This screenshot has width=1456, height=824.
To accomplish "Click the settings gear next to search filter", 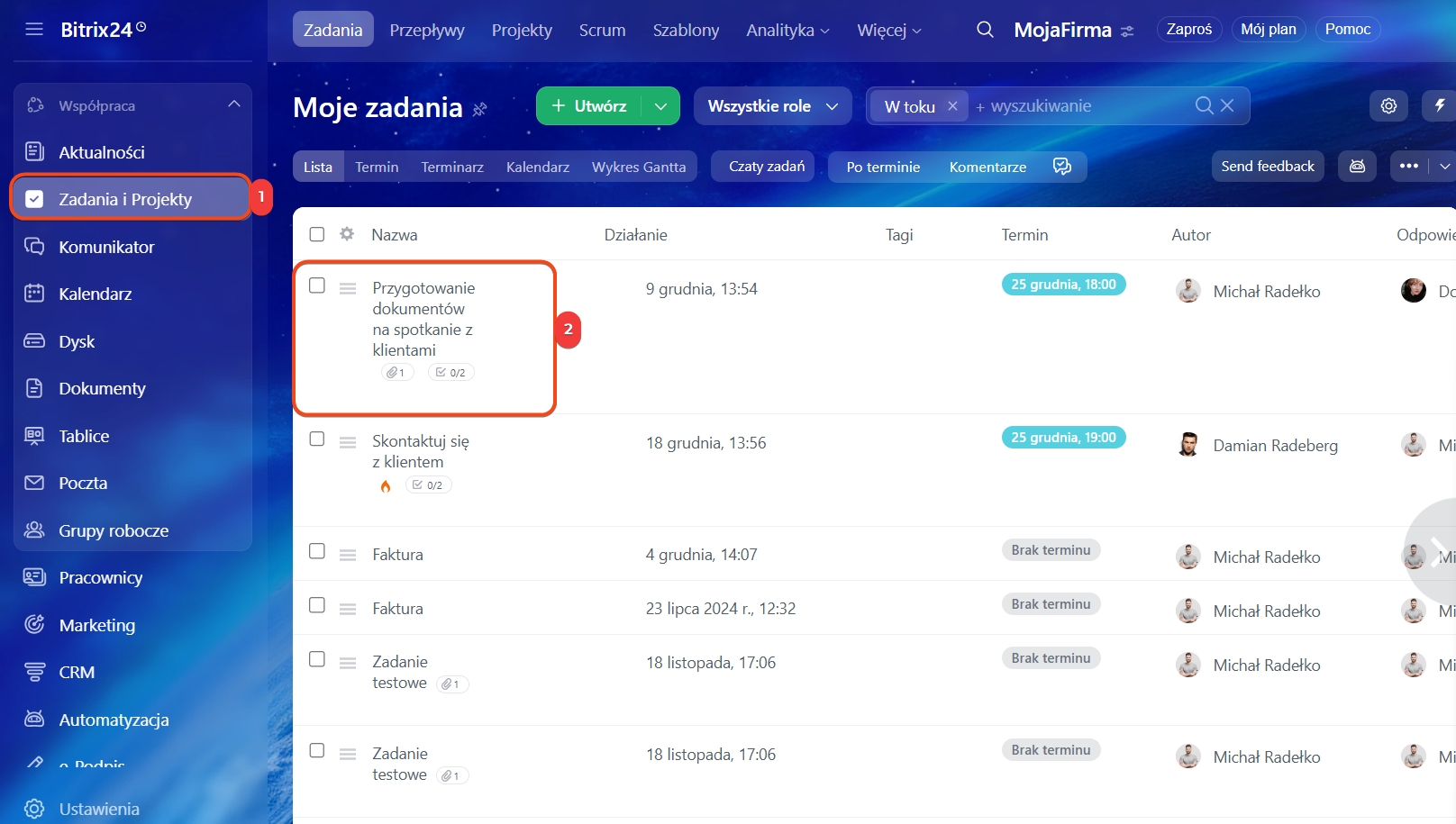I will click(1388, 106).
